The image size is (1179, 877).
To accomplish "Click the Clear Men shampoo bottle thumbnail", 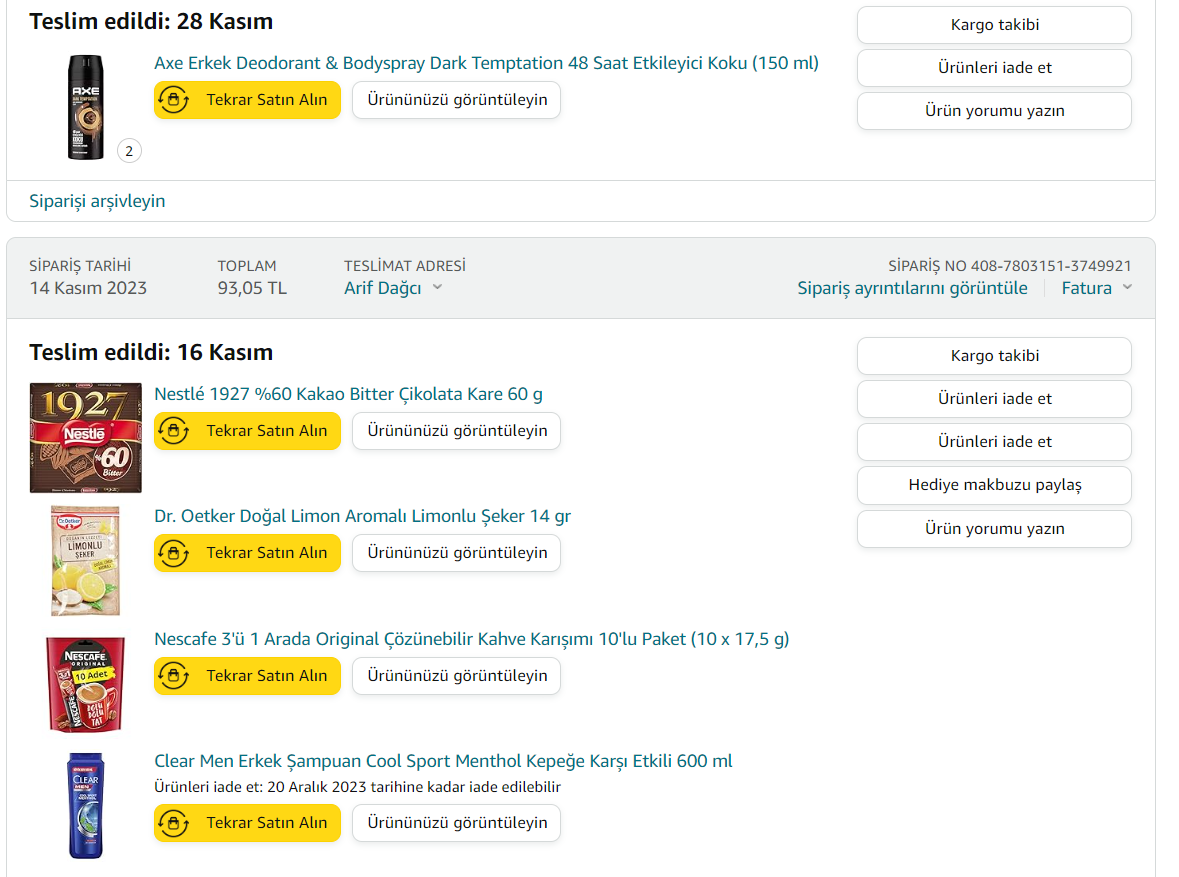I will (x=86, y=806).
